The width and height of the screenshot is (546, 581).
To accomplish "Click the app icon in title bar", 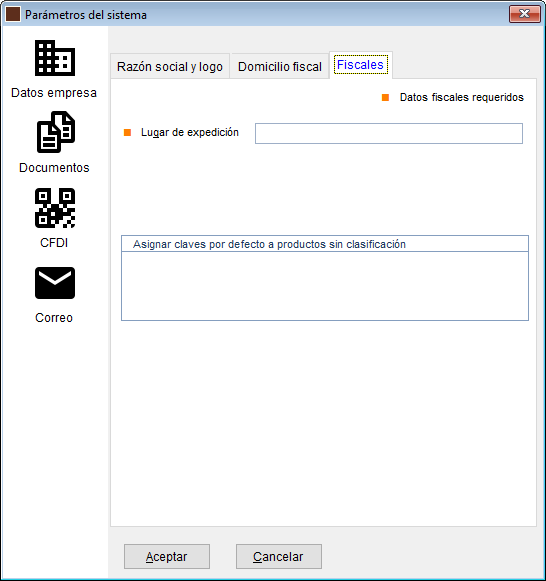I will point(13,14).
